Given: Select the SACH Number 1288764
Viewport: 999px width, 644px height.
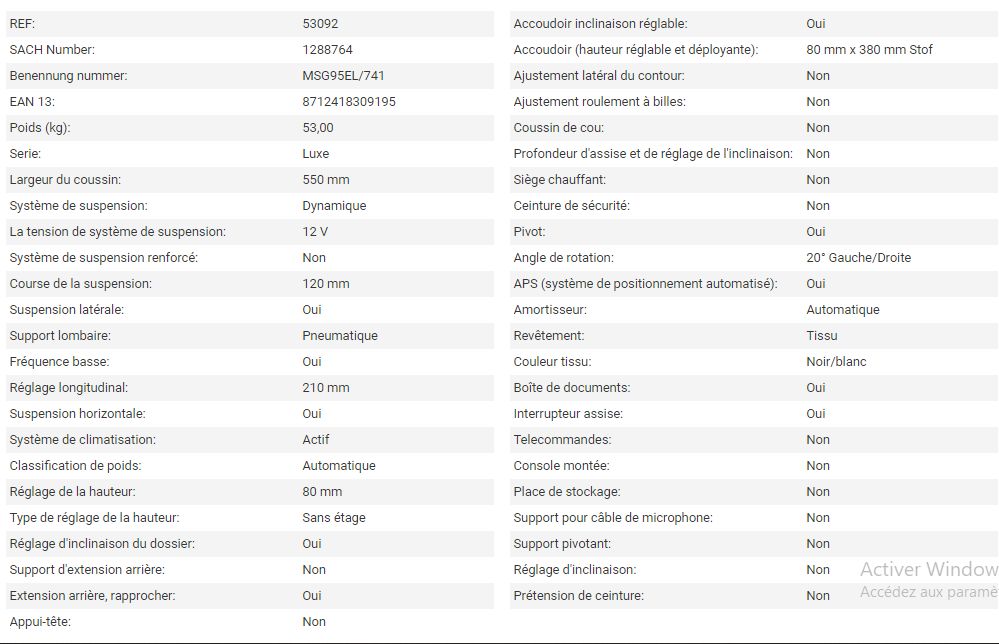Looking at the screenshot, I should pyautogui.click(x=327, y=50).
